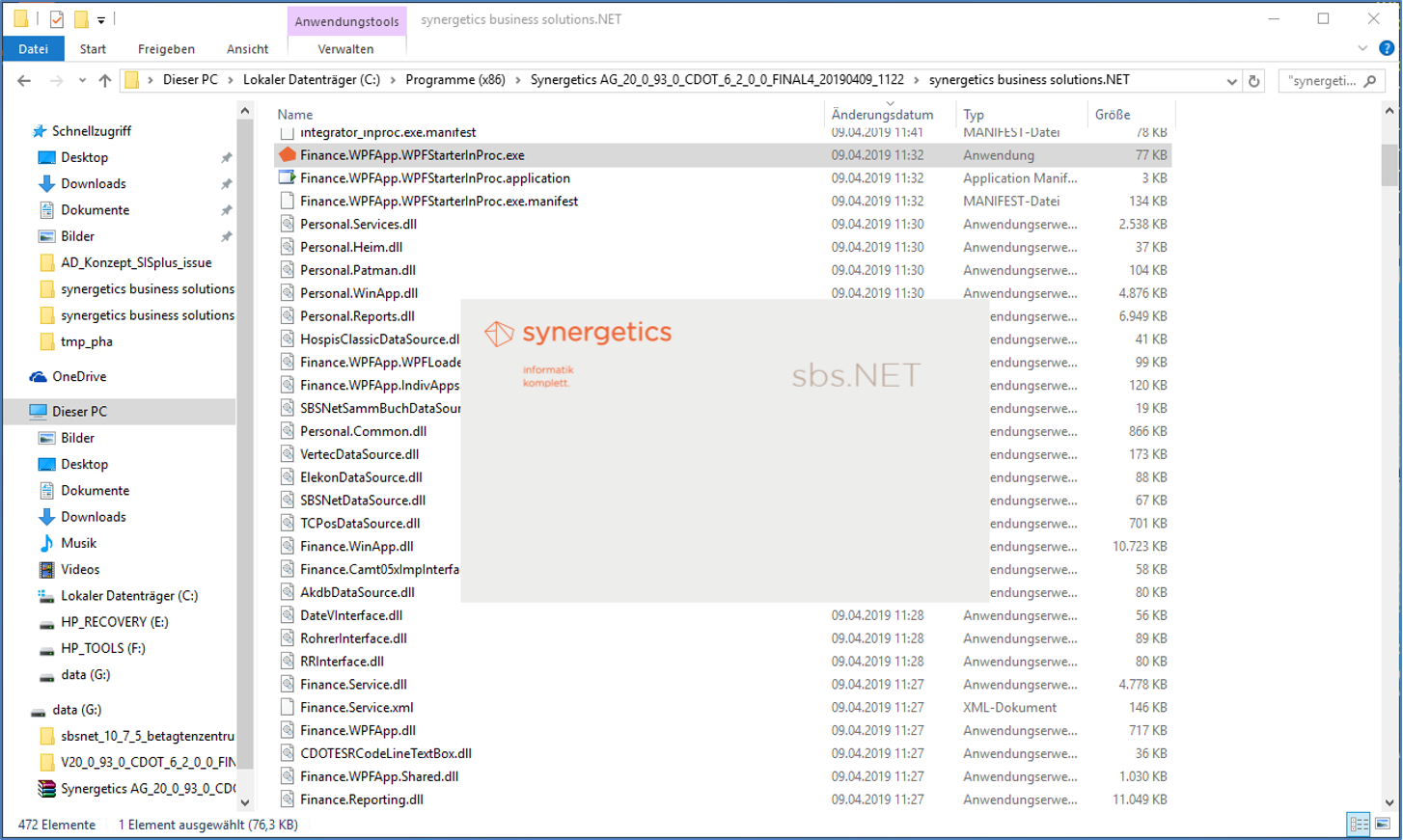Click the Back navigation arrow
The width and height of the screenshot is (1403, 840).
tap(24, 81)
